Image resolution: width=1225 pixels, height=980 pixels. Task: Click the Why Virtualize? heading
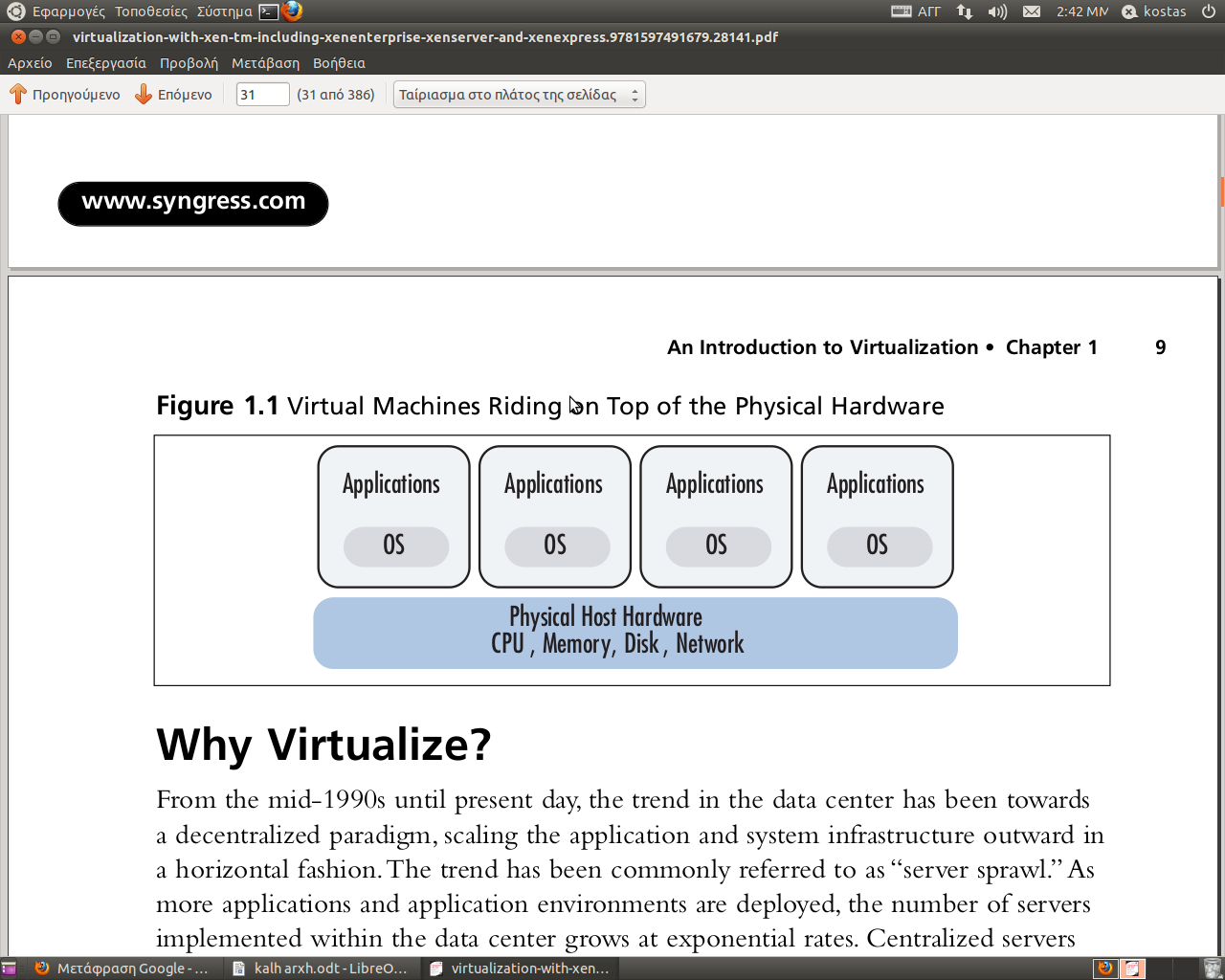(x=323, y=745)
